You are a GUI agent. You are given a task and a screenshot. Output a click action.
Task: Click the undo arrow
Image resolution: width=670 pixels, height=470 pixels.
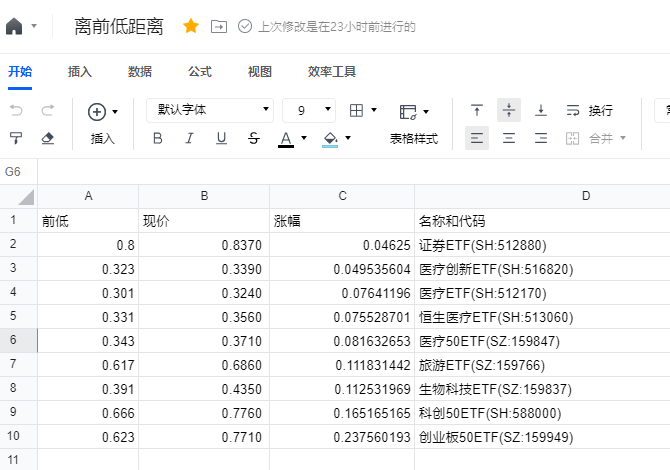16,111
